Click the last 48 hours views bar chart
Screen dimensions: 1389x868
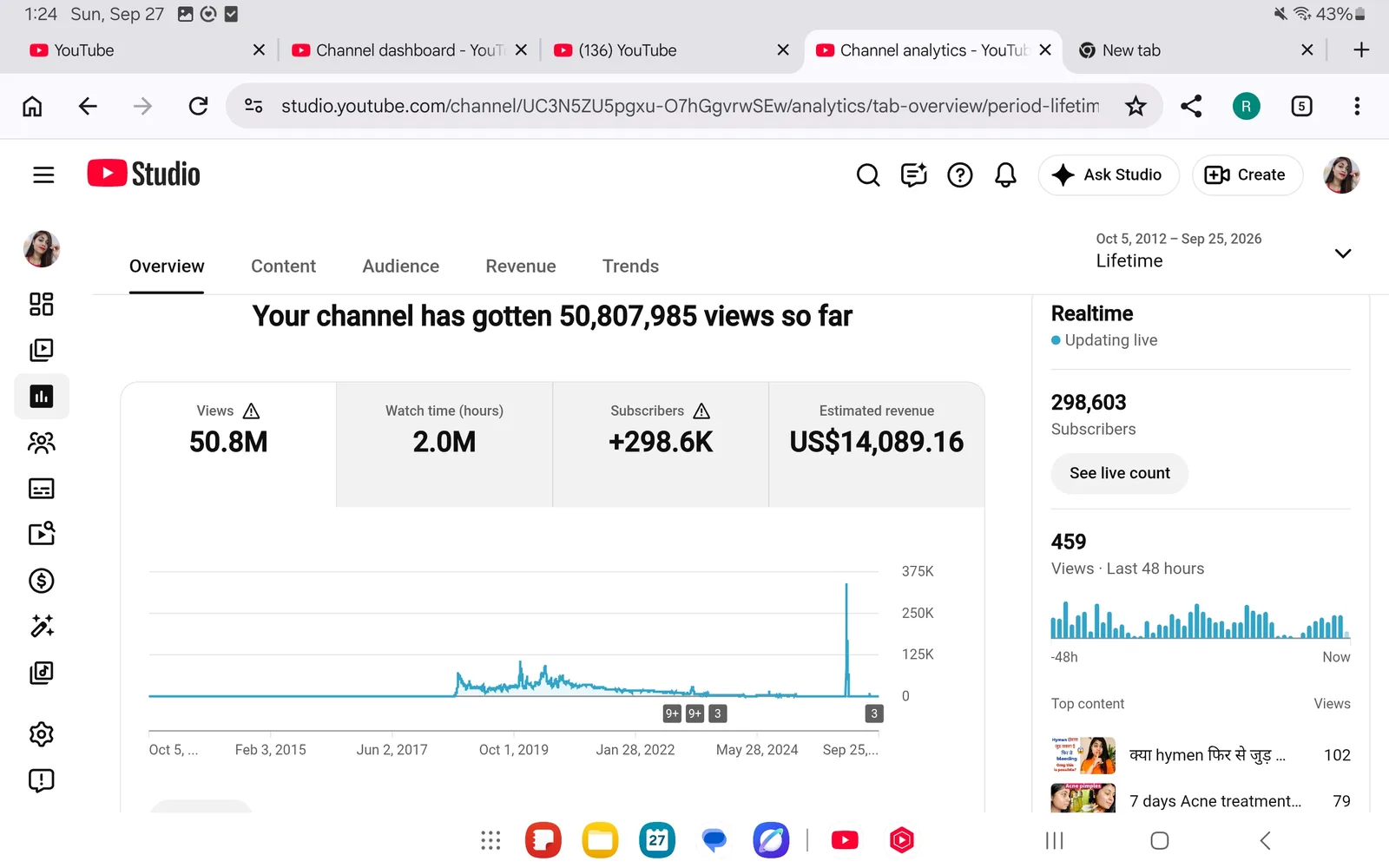[1201, 620]
